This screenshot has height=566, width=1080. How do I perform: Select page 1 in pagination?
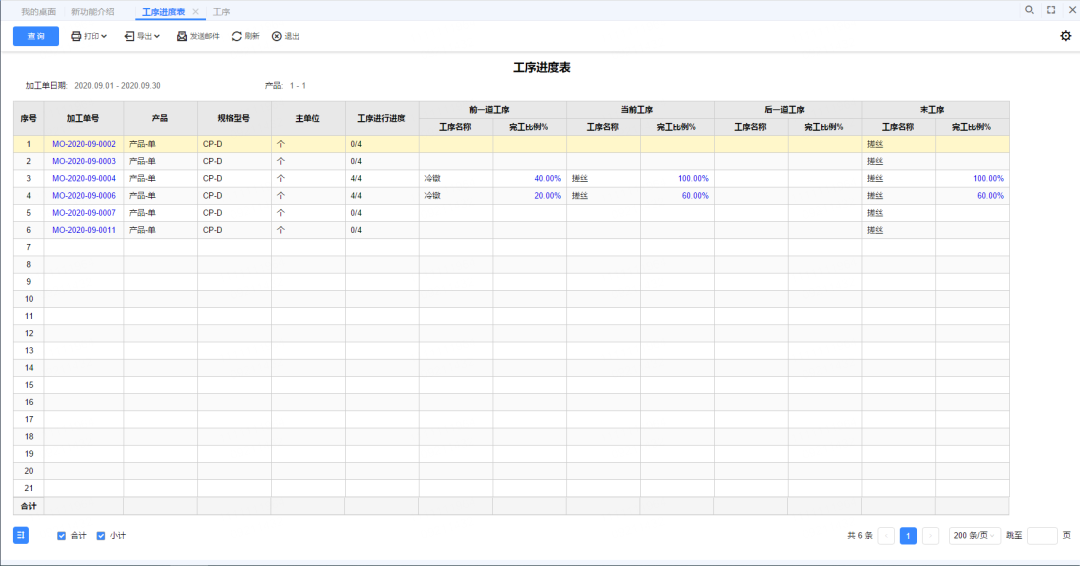click(908, 536)
